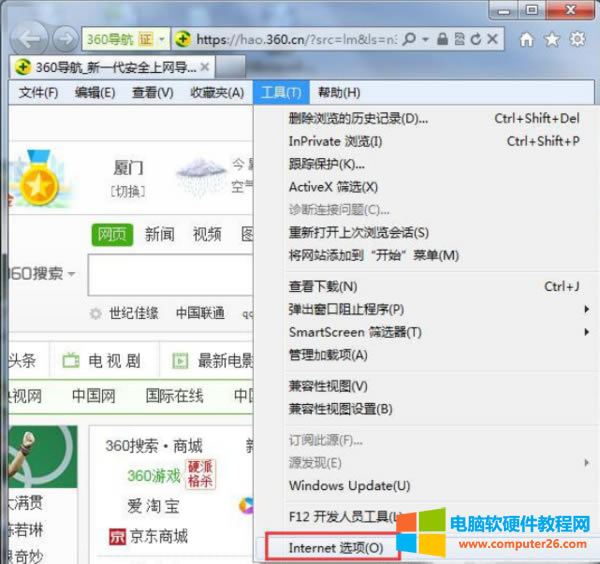This screenshot has height=564, width=600.
Task: Open the 帮助(H) menu
Action: click(x=339, y=93)
